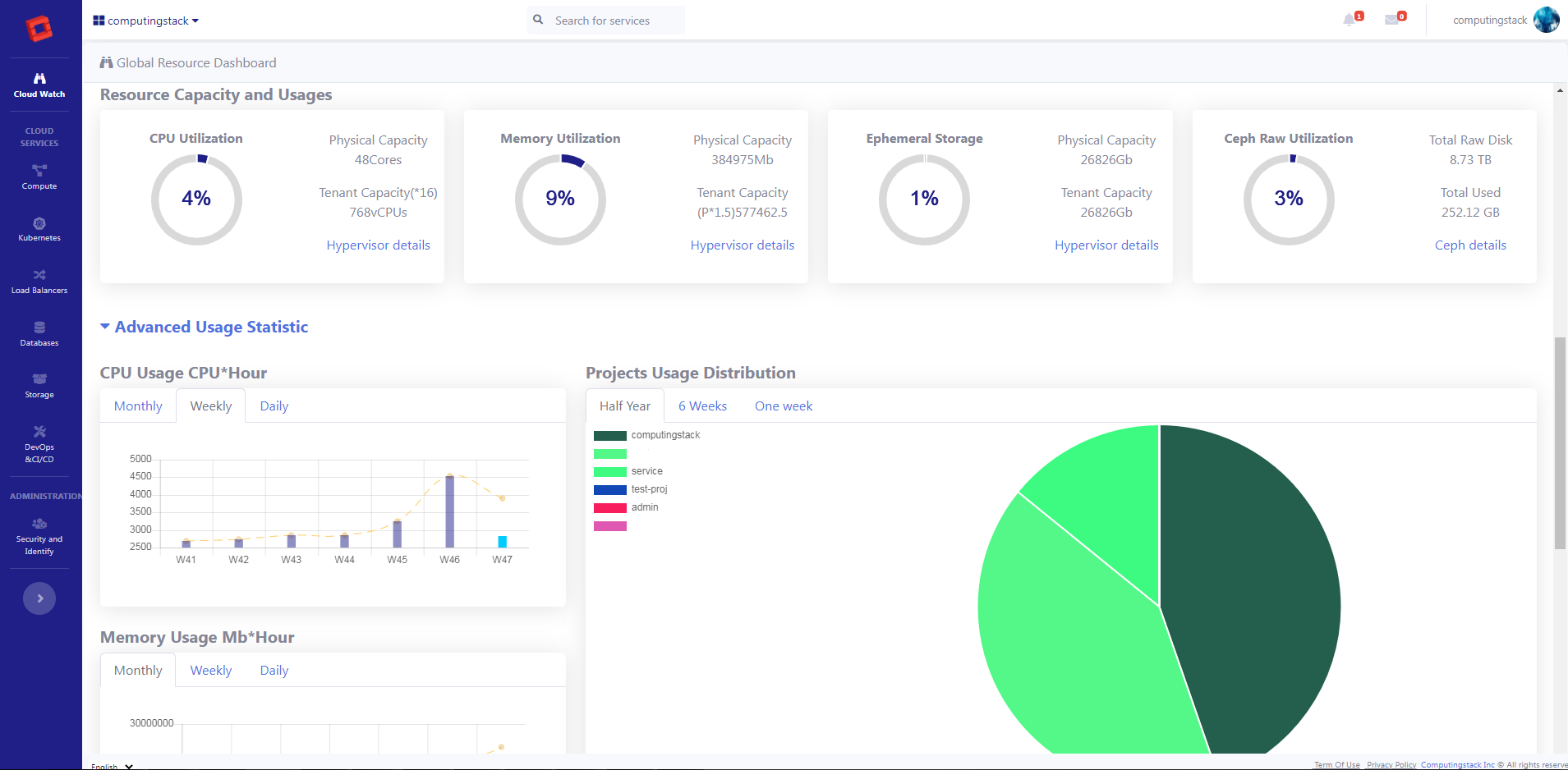
Task: Select Daily tab under CPU Usage
Action: [x=274, y=406]
